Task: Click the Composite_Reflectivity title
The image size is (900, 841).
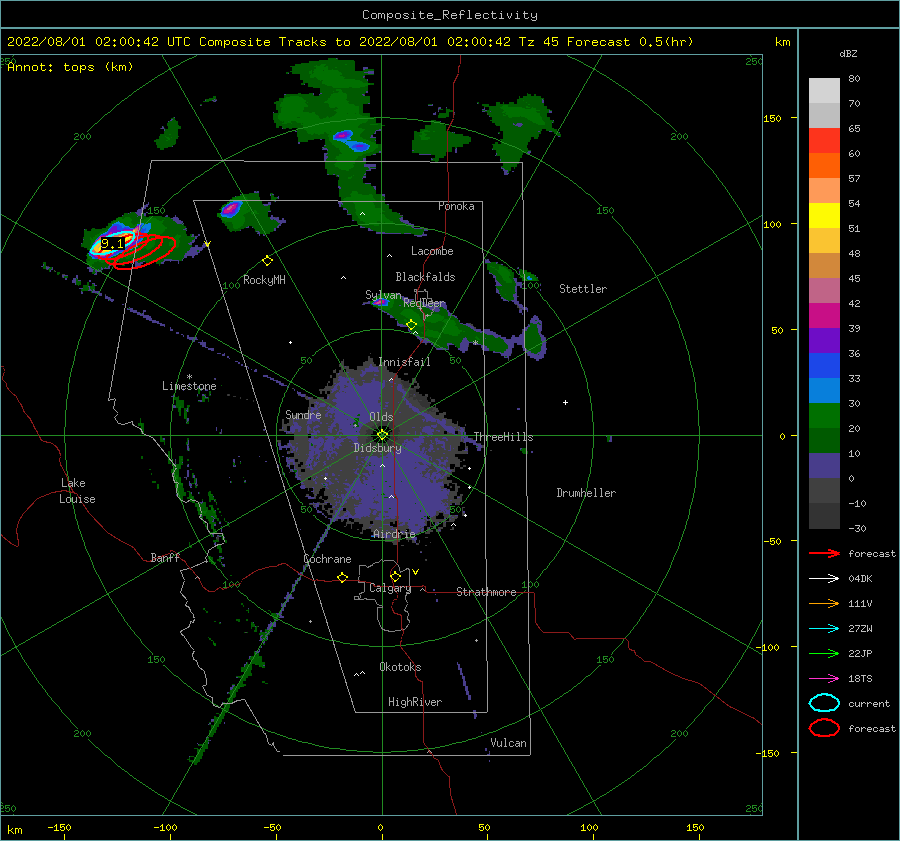Action: [450, 15]
